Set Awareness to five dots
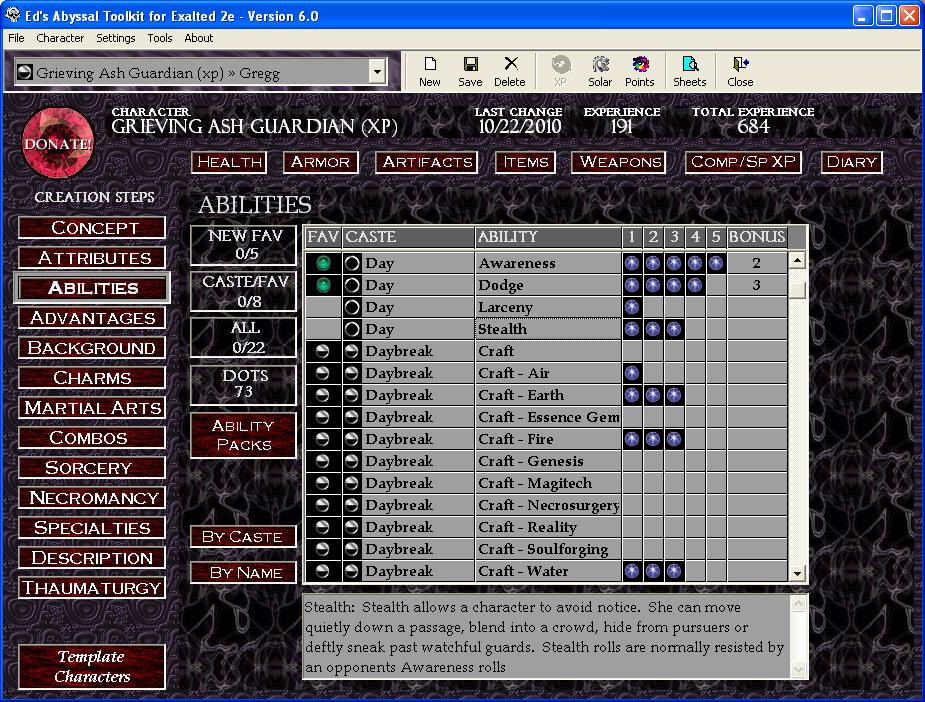 tap(716, 263)
